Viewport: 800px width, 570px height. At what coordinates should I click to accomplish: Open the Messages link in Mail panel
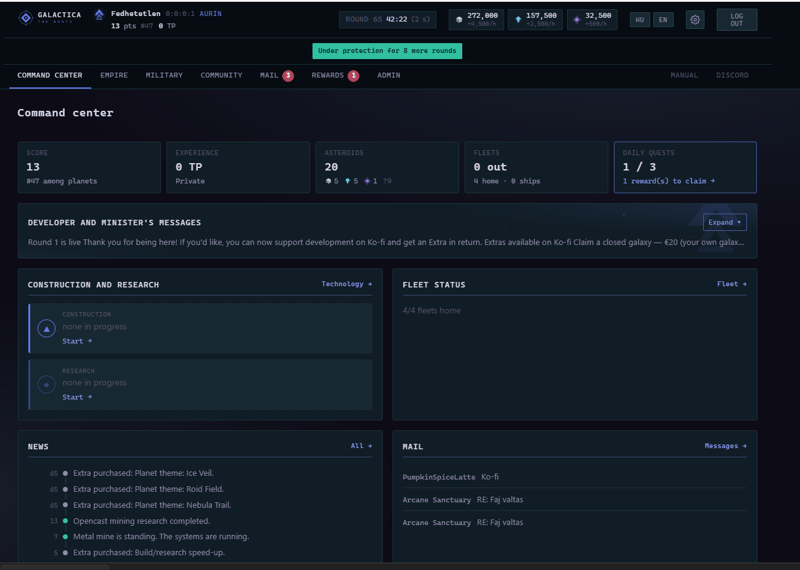[x=726, y=445]
